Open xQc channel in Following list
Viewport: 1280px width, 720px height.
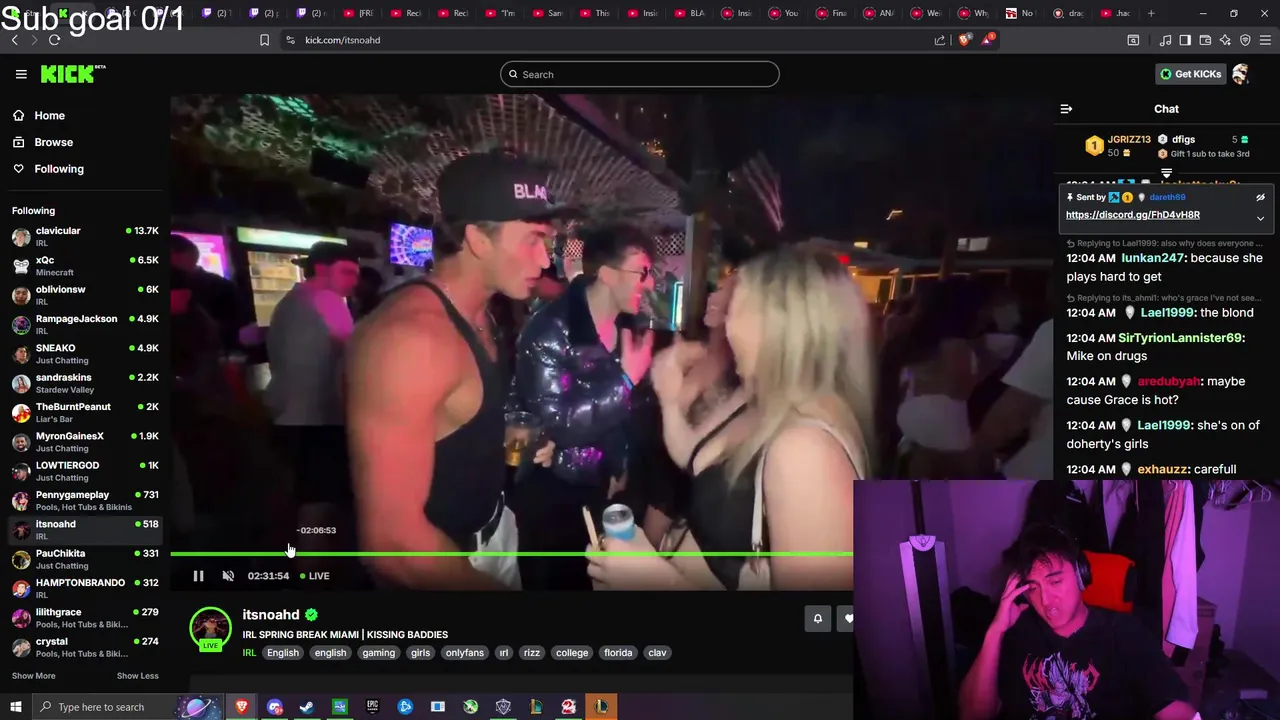[x=85, y=265]
